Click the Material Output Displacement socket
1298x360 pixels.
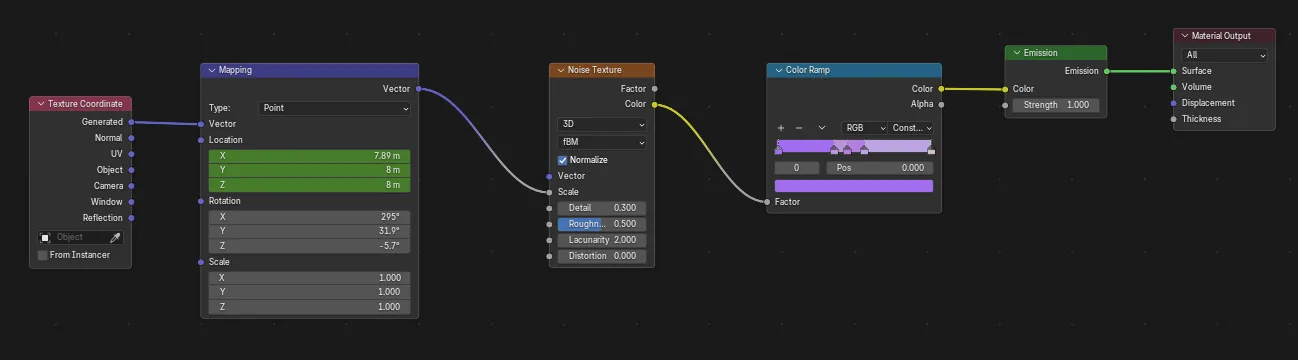point(1174,103)
